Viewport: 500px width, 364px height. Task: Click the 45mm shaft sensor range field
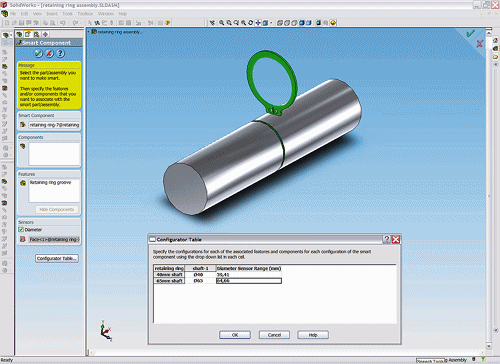[x=249, y=281]
